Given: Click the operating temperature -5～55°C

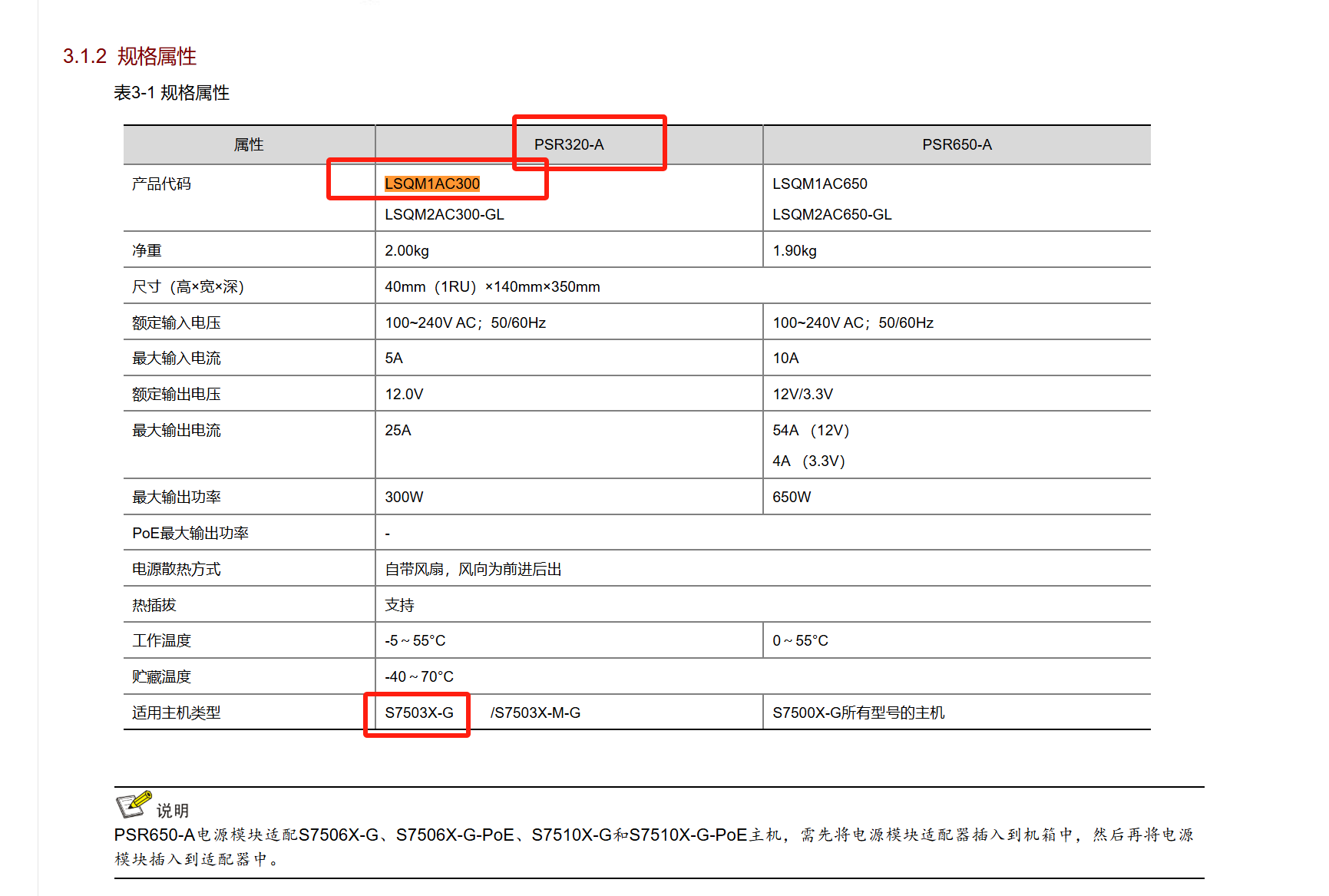Looking at the screenshot, I should tap(415, 640).
